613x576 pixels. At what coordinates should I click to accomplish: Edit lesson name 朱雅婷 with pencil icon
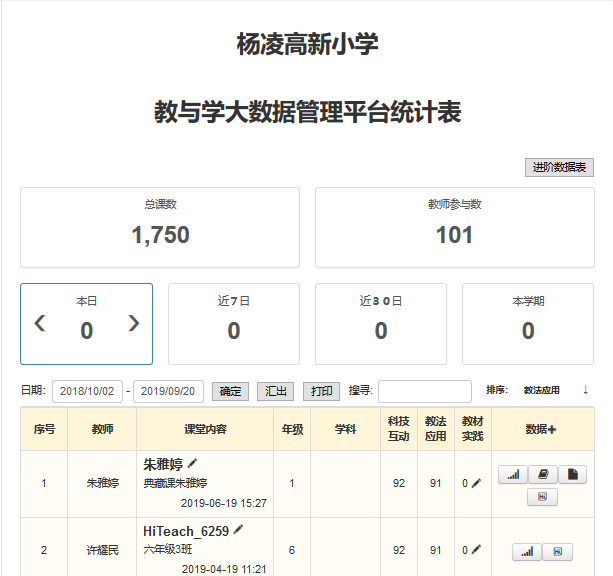[x=193, y=464]
